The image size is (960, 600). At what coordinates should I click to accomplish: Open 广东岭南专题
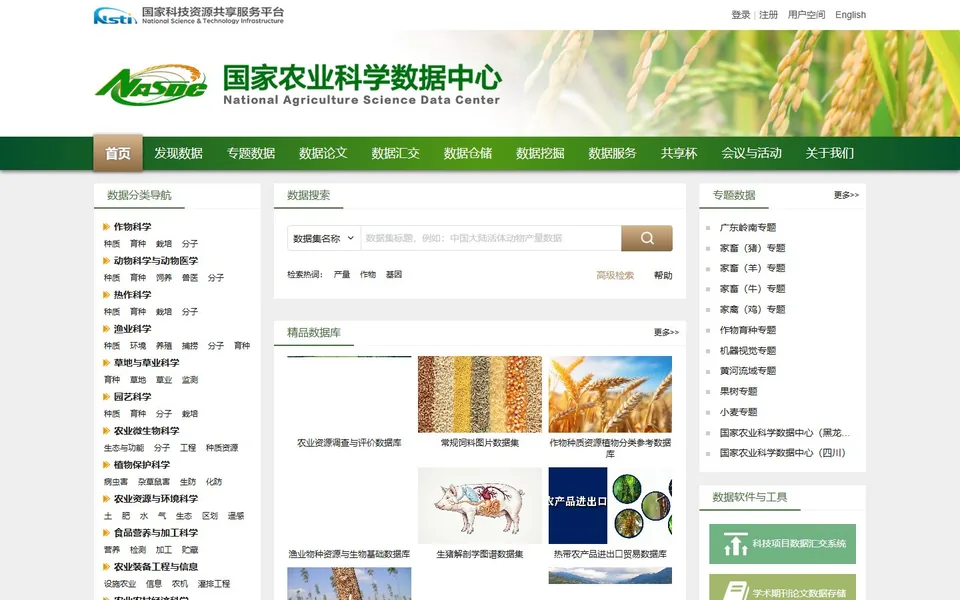click(x=748, y=227)
